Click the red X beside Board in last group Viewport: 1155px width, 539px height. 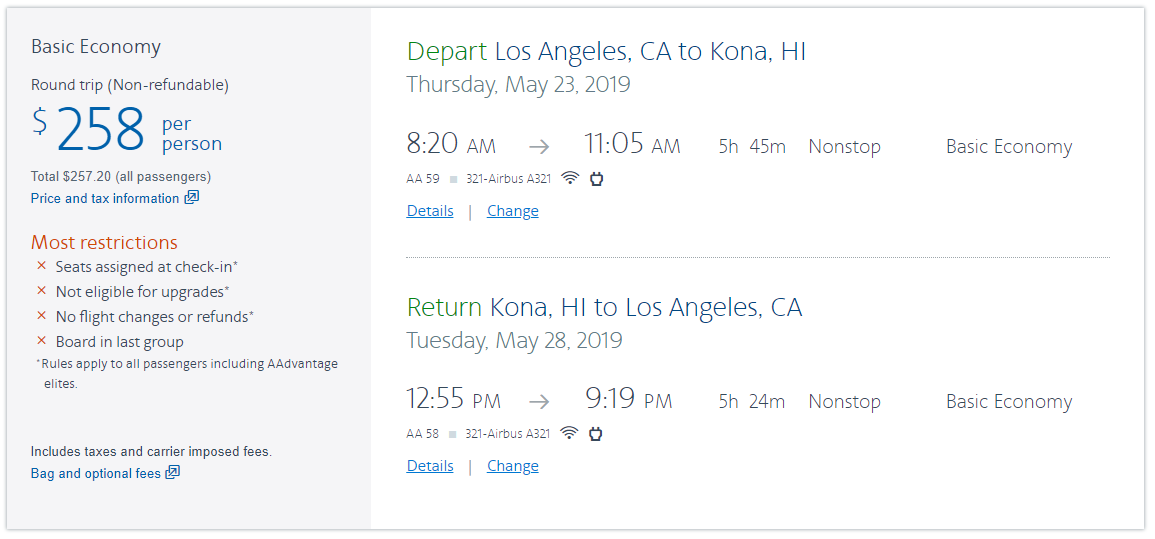pos(41,341)
